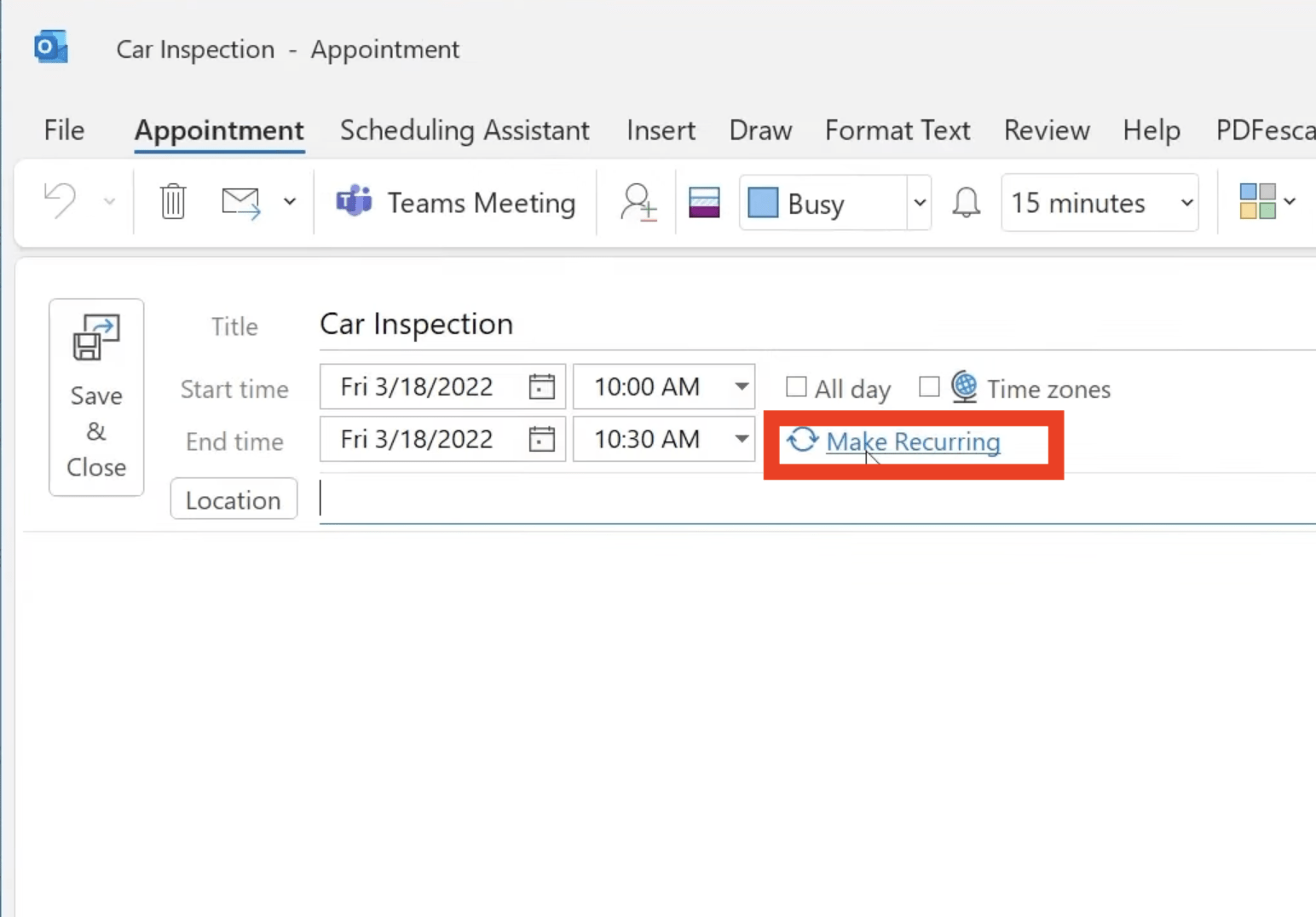The image size is (1316, 917).
Task: Open the Help tab
Action: 1151,130
